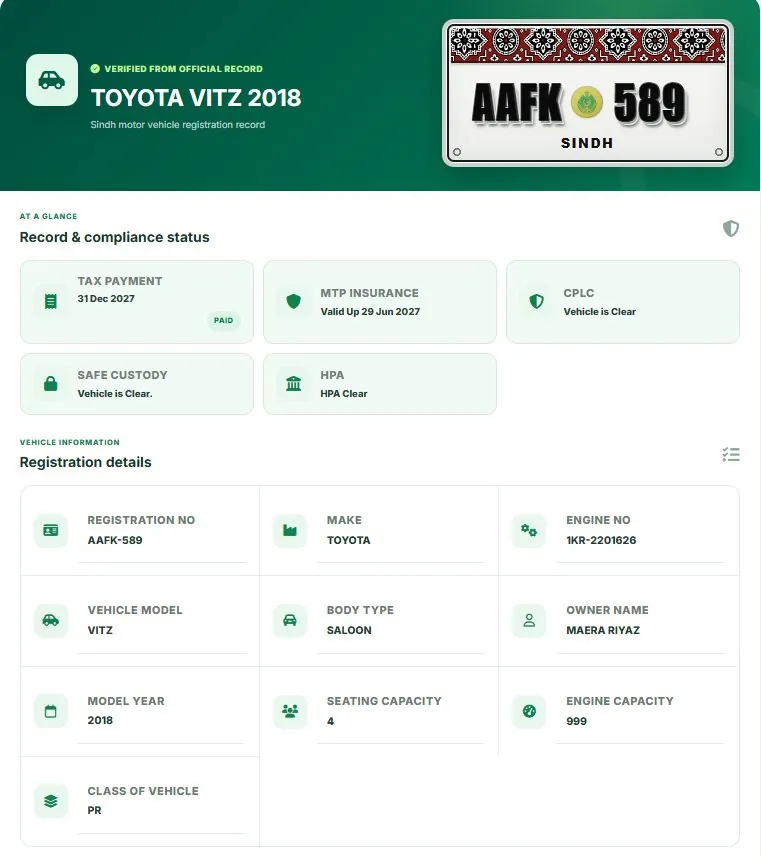Click the car icon beside Toyota Vitz 2018

click(x=52, y=80)
